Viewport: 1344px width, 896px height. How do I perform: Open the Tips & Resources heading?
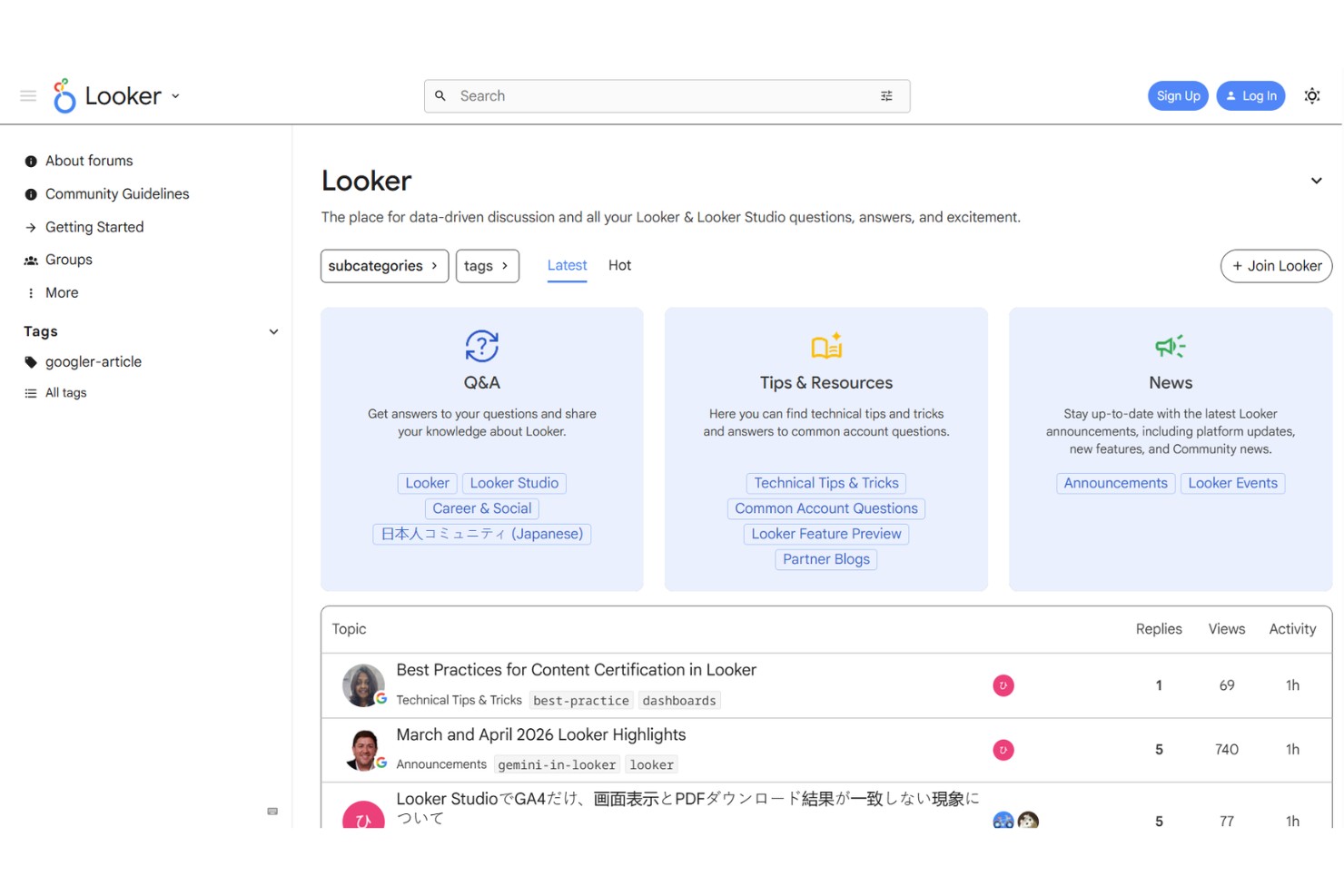pos(826,383)
